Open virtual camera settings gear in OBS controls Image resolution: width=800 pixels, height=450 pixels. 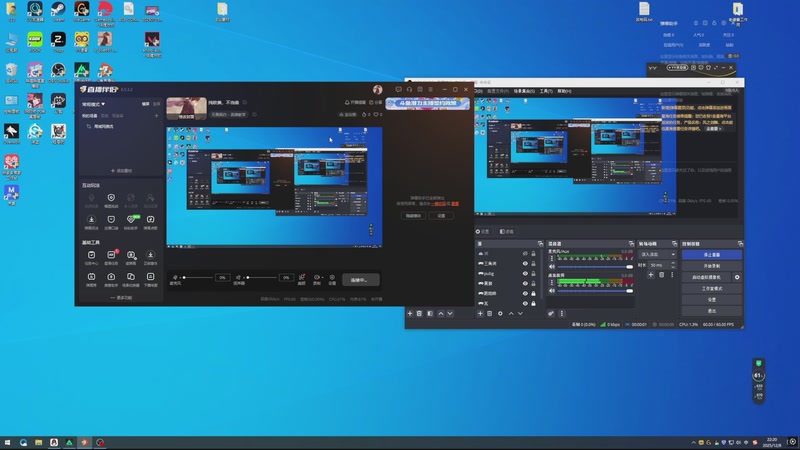737,277
